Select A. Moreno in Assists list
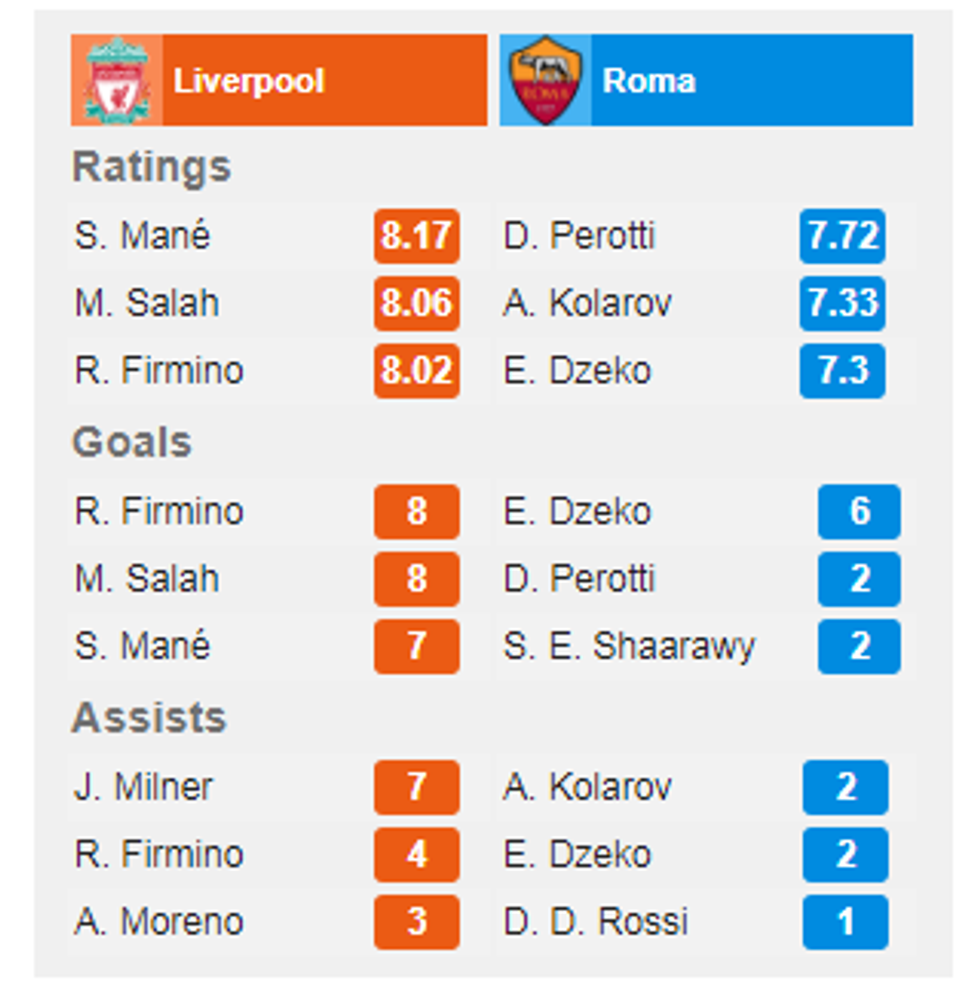The image size is (980, 1001). click(158, 921)
